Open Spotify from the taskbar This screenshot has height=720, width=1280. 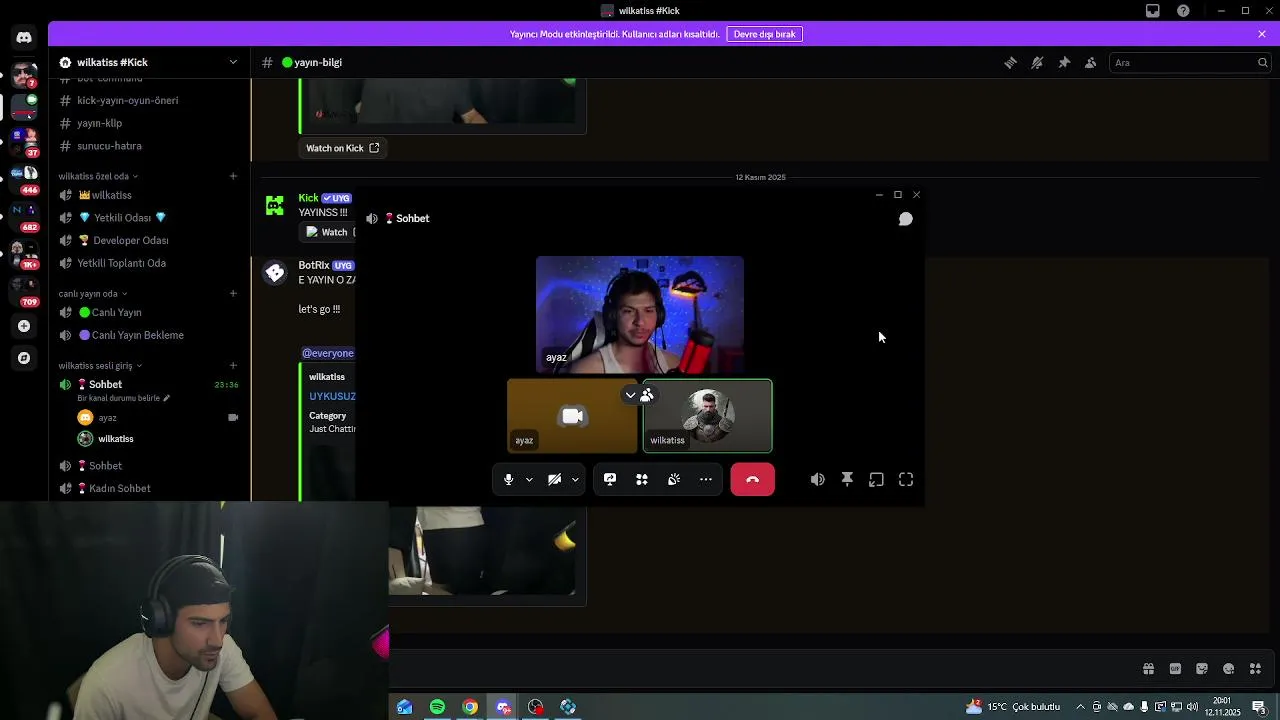pyautogui.click(x=437, y=707)
